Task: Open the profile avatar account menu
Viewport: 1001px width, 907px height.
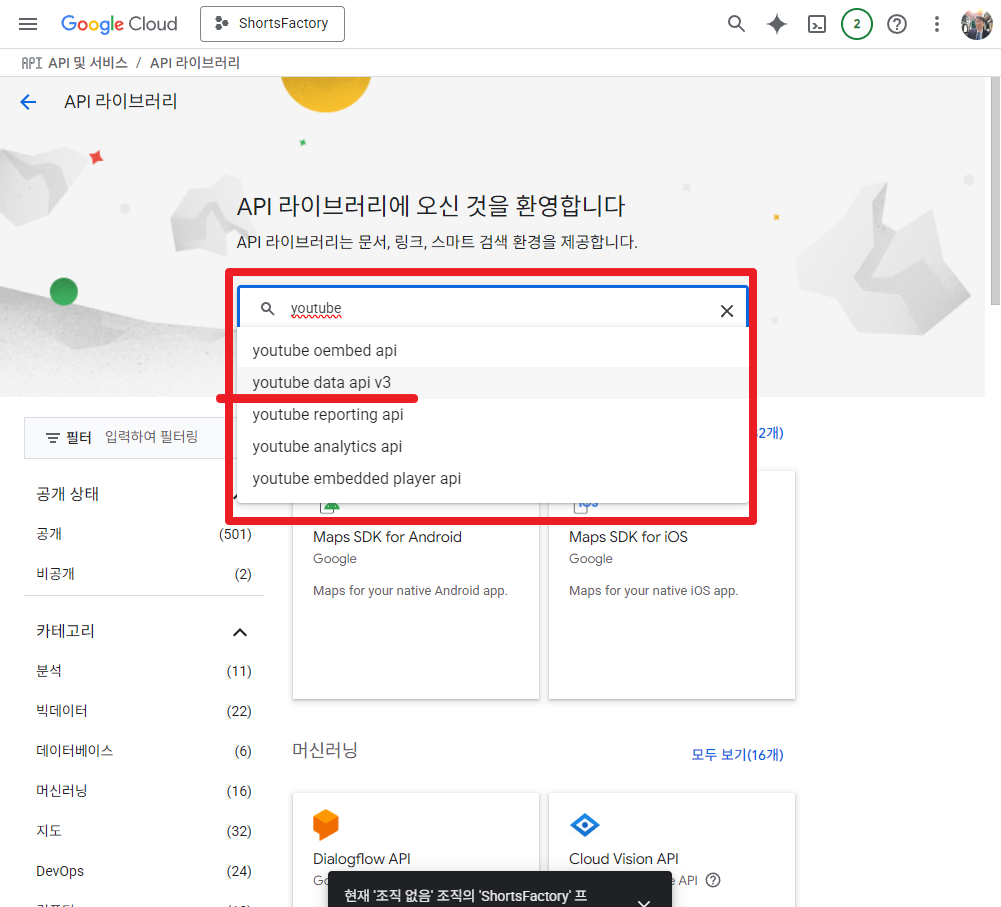Action: (x=976, y=23)
